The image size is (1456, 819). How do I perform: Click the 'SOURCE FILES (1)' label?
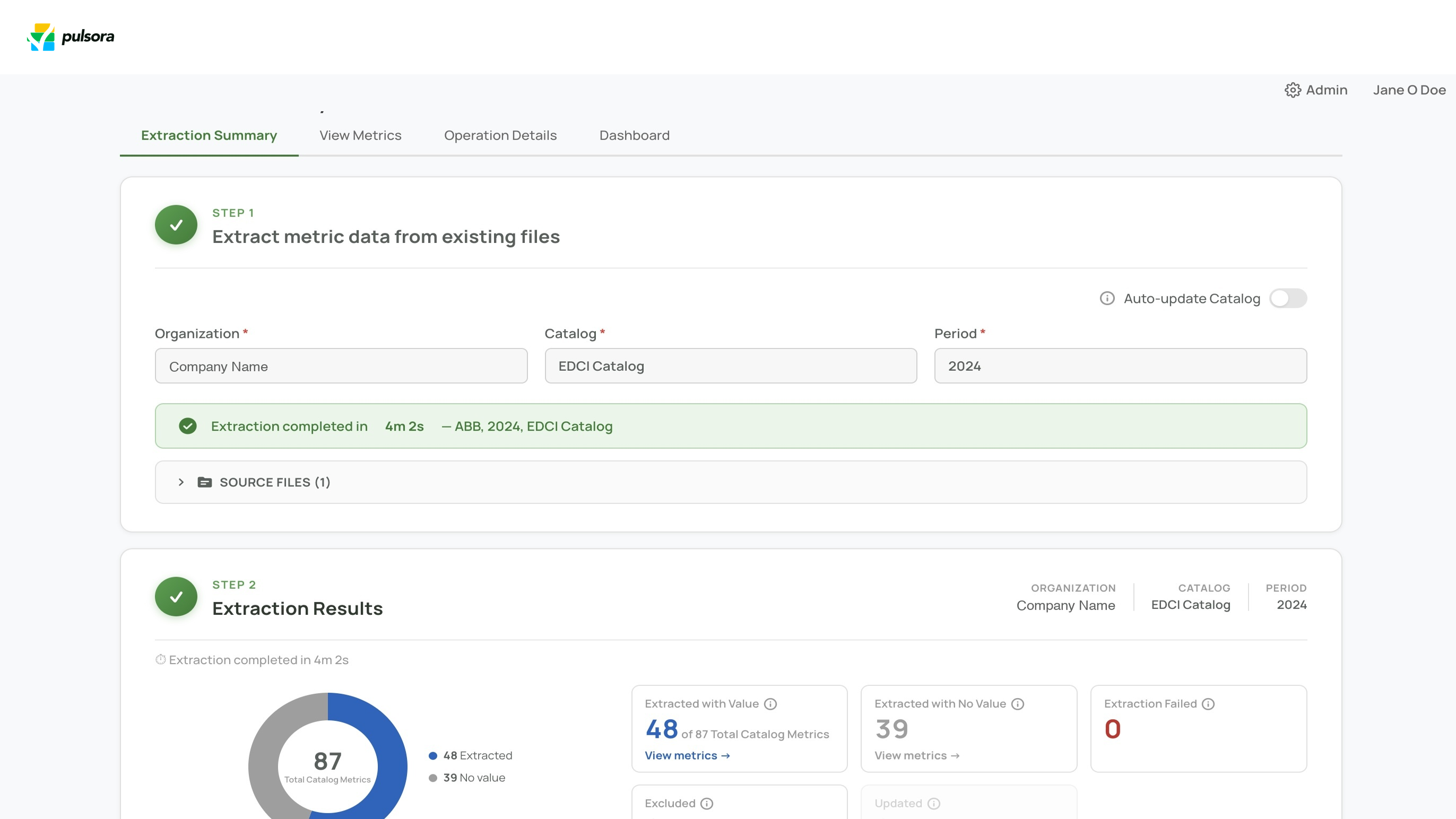pyautogui.click(x=275, y=483)
